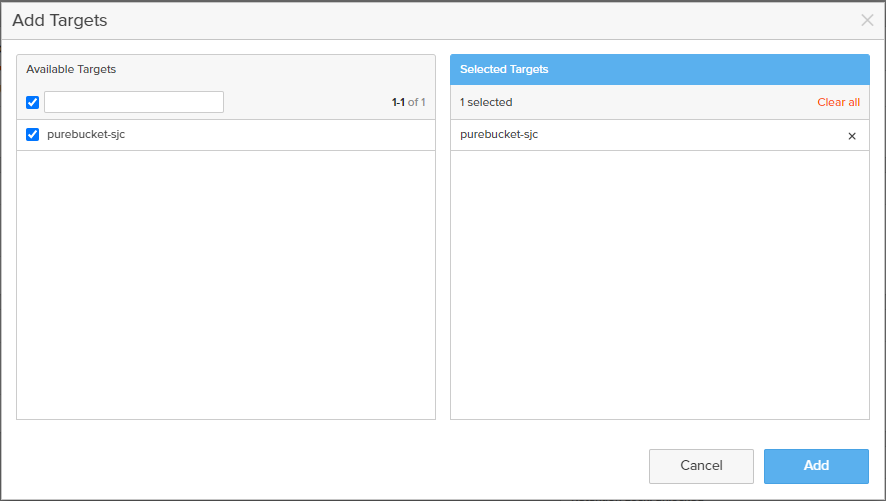Image resolution: width=886 pixels, height=501 pixels.
Task: Remove purebucket-sjc using its X icon
Action: (x=852, y=136)
